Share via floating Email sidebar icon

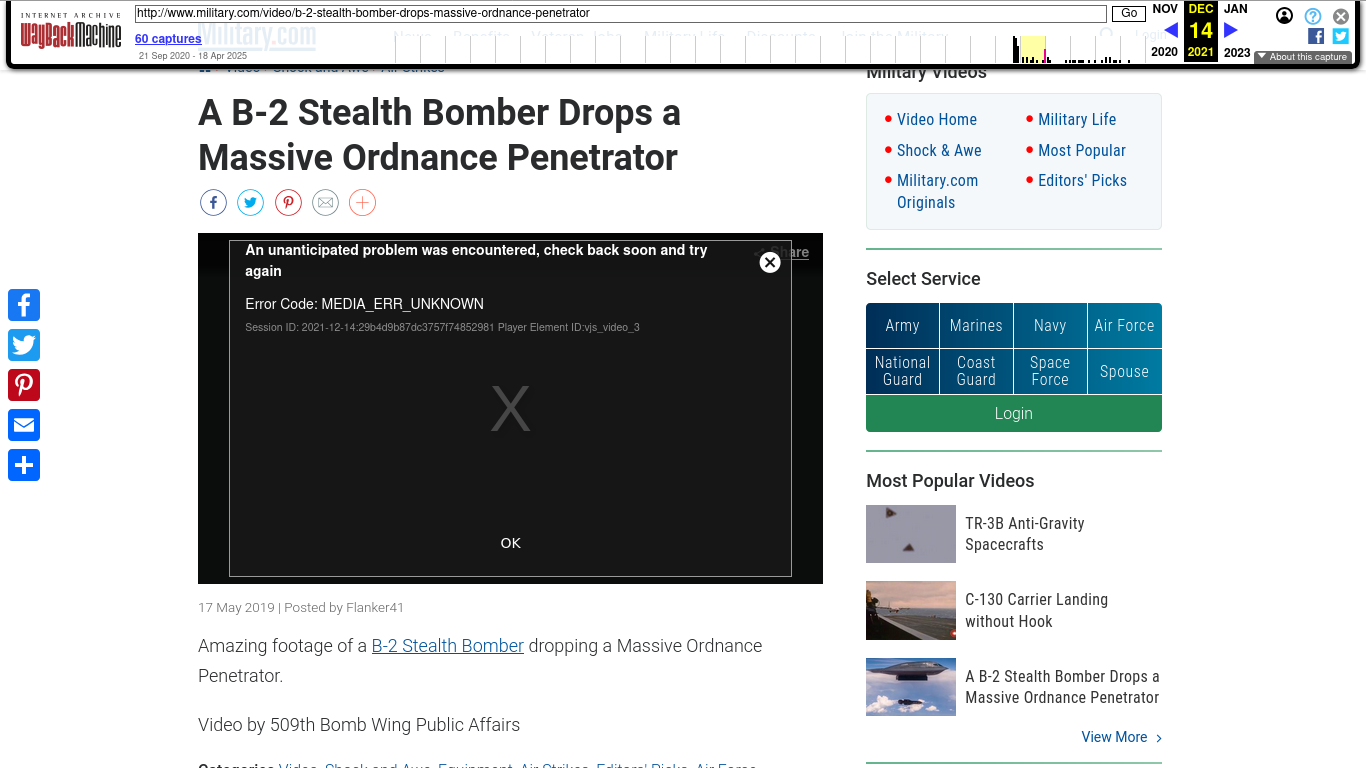point(24,425)
